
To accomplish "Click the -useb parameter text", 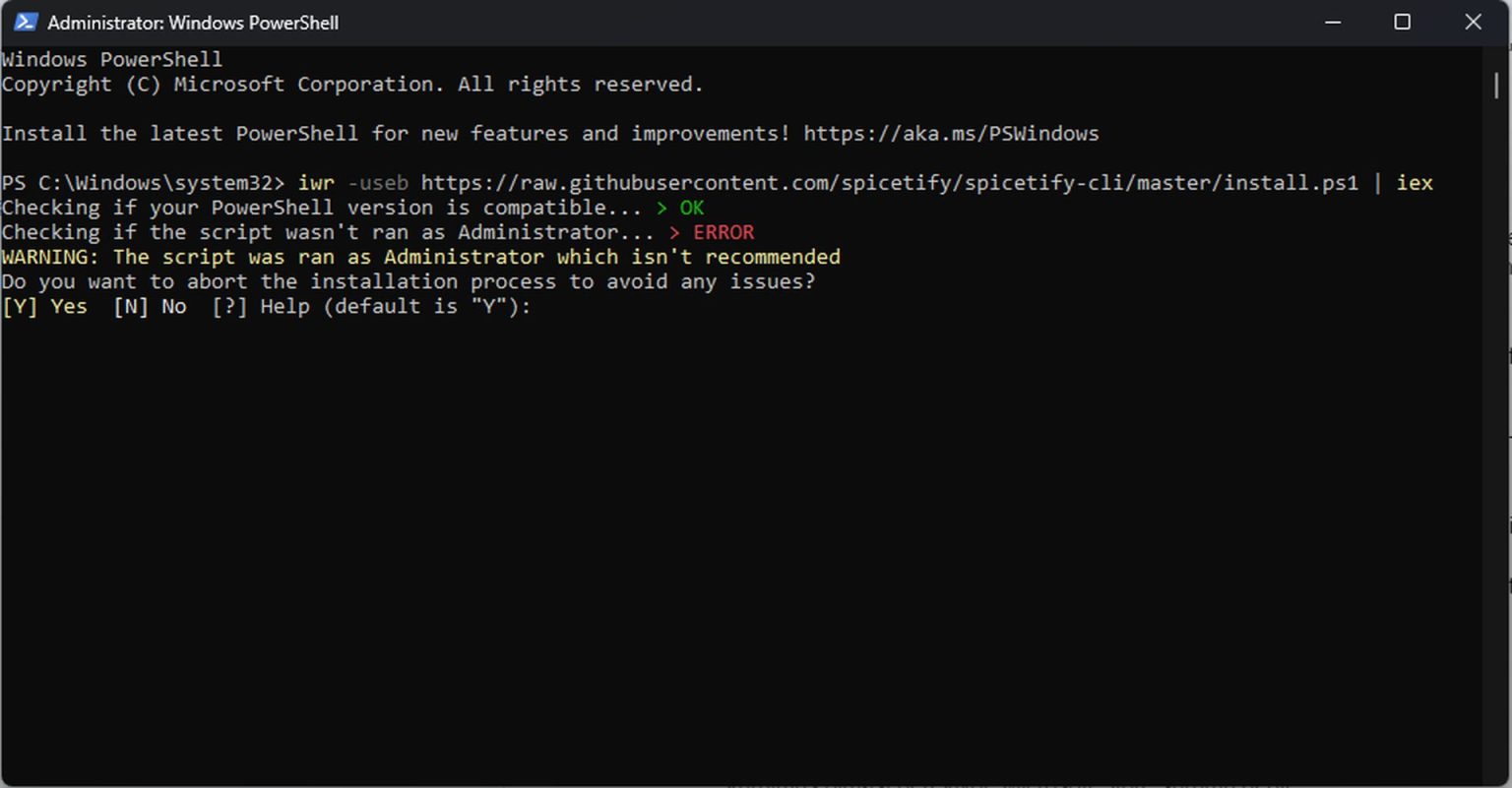I will (x=378, y=183).
